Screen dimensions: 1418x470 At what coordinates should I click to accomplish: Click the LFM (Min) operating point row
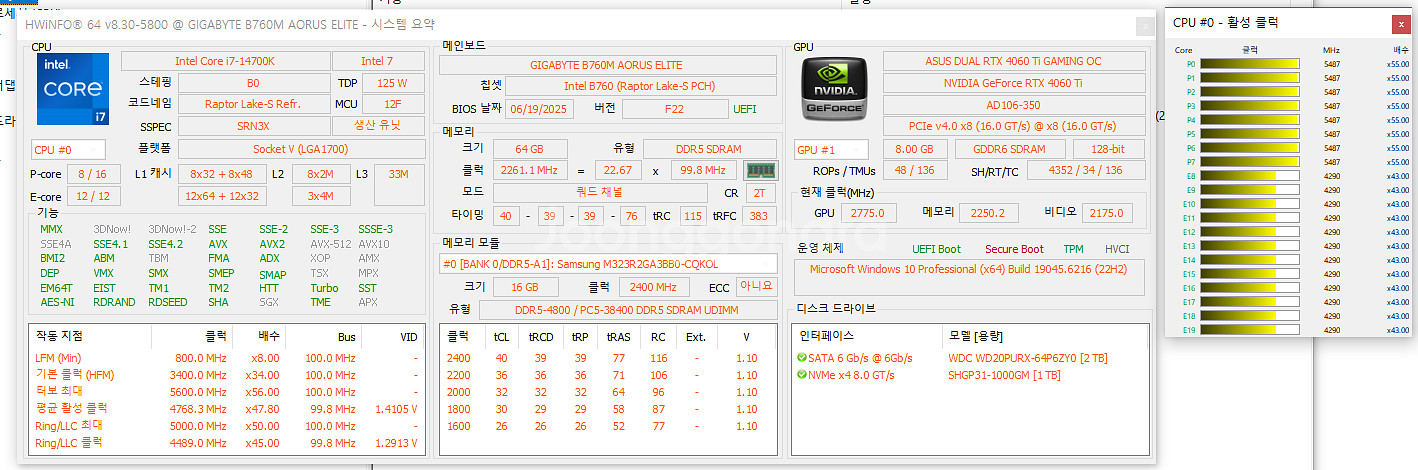226,358
